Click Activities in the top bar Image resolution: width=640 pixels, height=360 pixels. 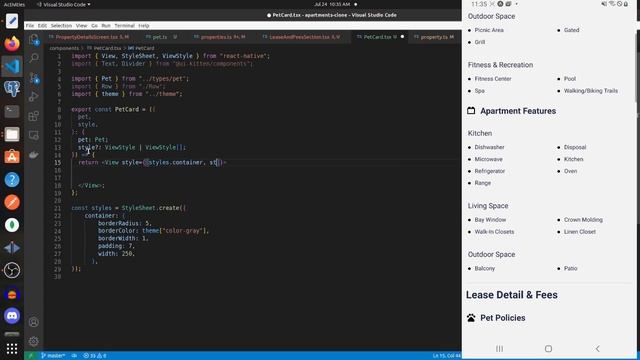point(14,4)
